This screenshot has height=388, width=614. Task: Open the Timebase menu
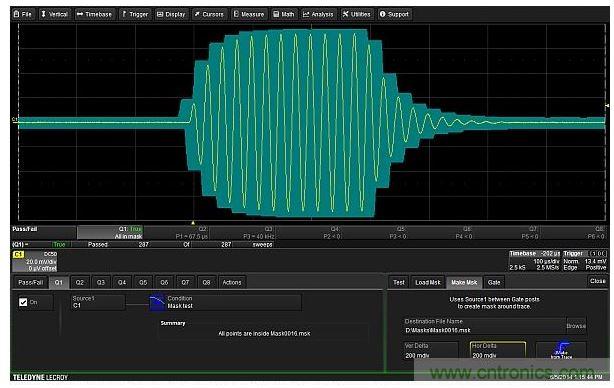pyautogui.click(x=94, y=14)
